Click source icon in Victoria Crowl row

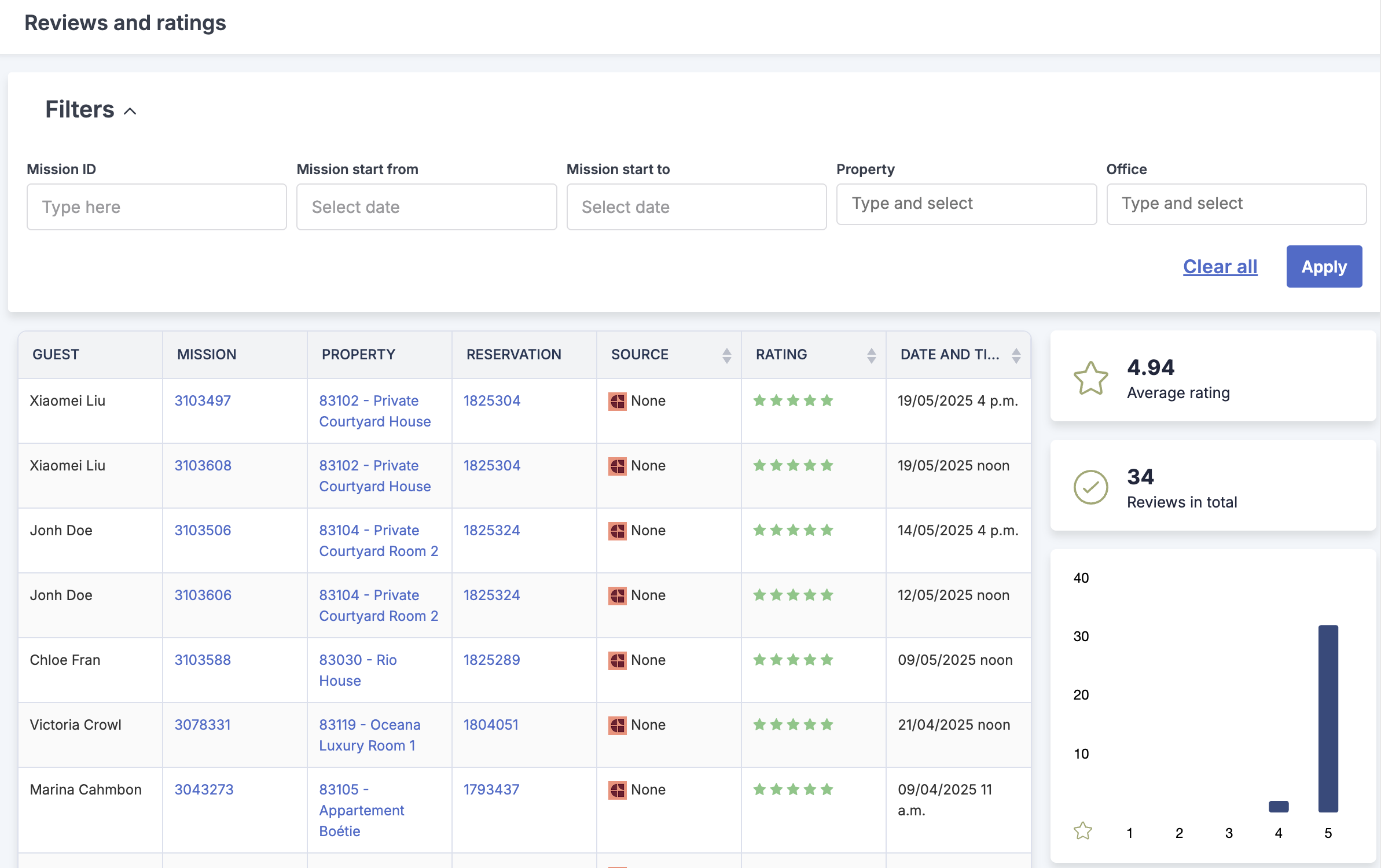tap(618, 725)
